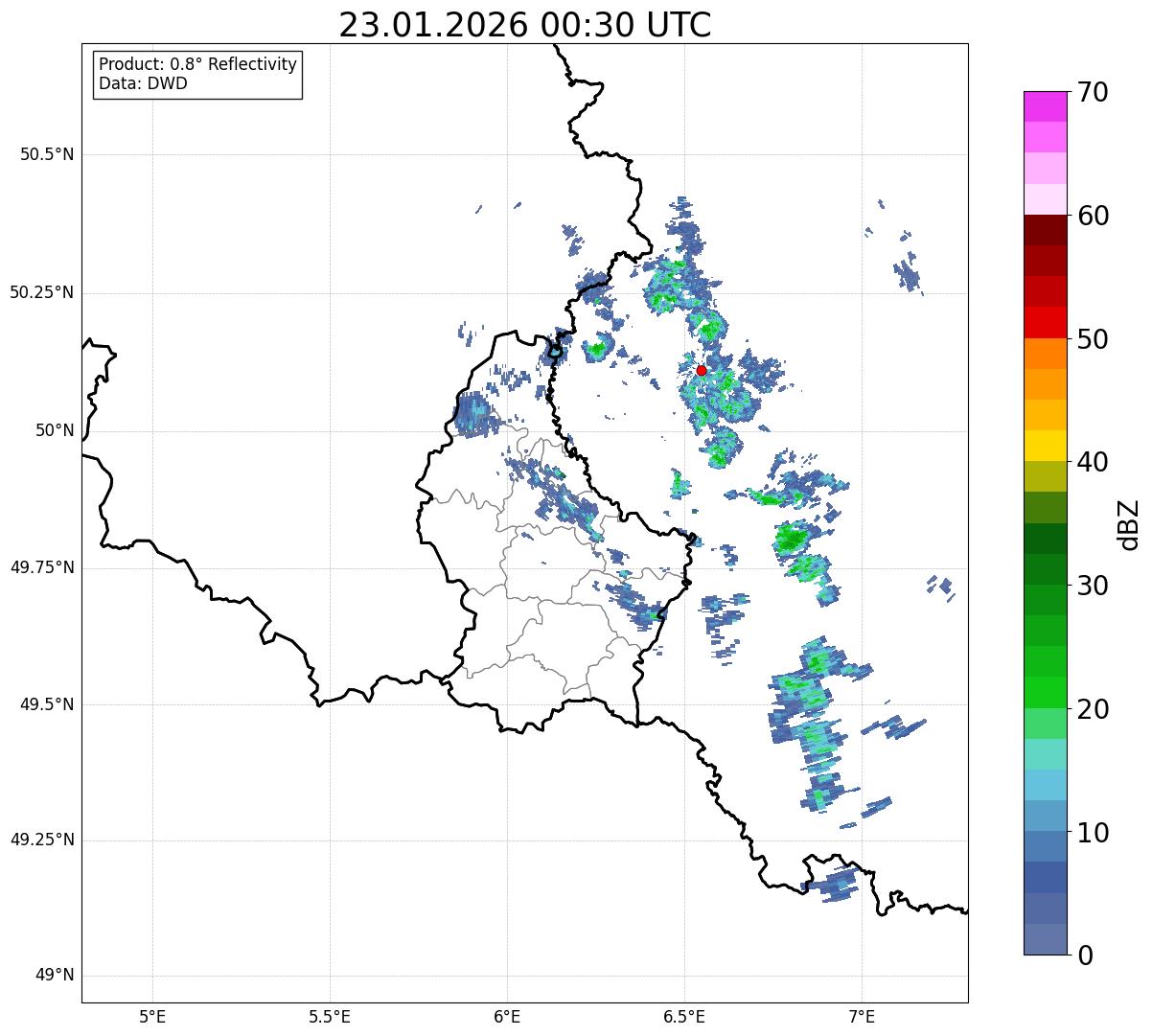Click the 6°E longitude label
The width and height of the screenshot is (1152, 1036).
[507, 1016]
